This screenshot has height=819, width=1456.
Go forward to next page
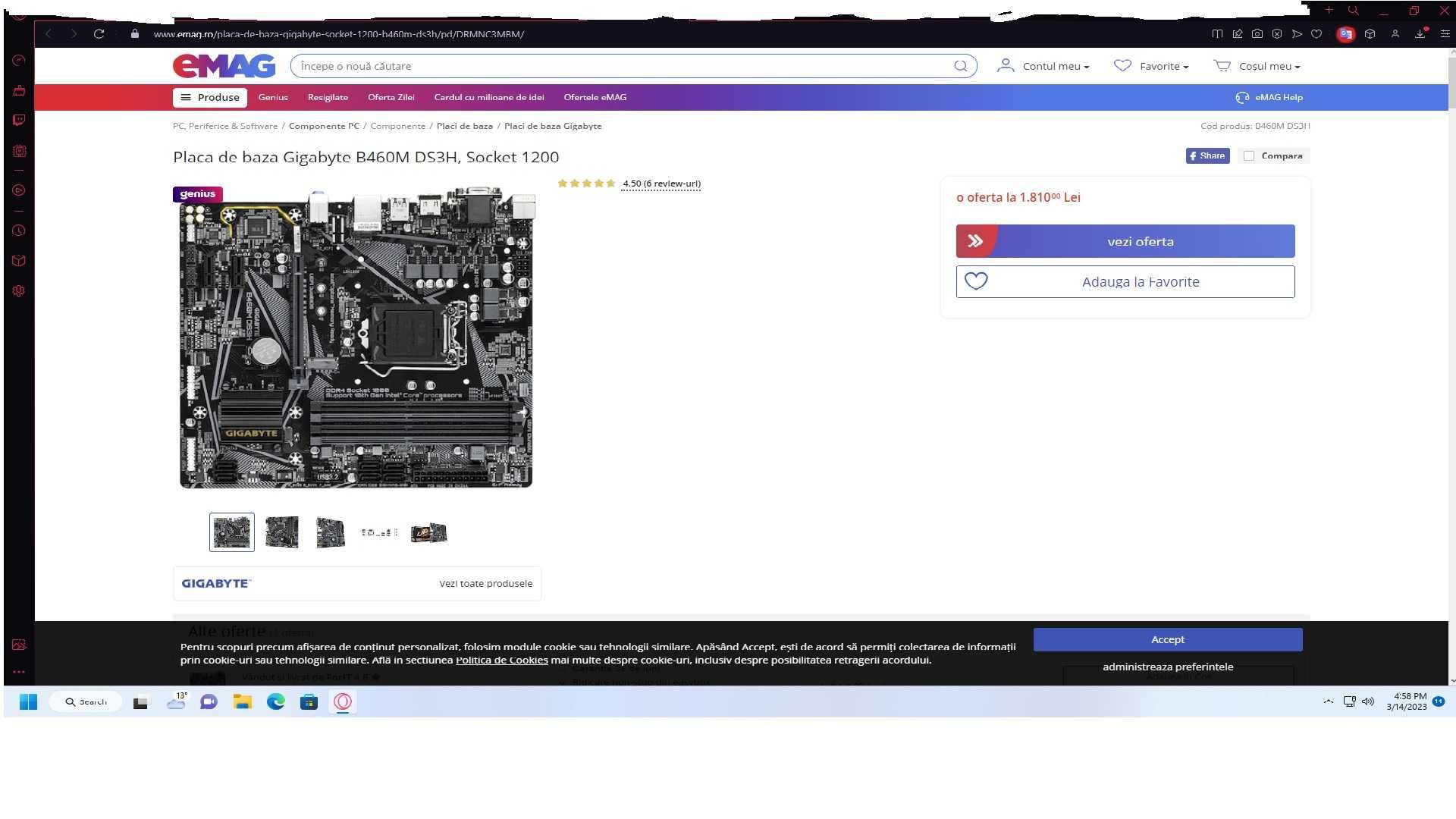[74, 34]
